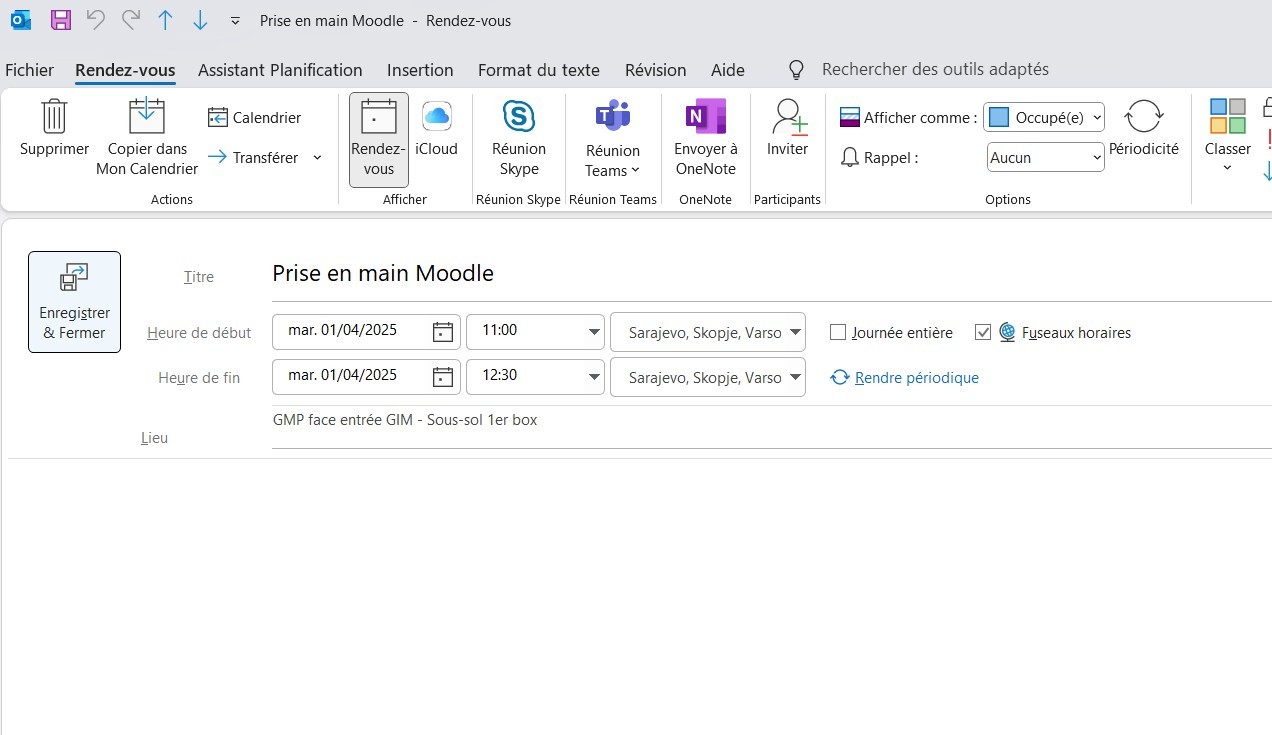This screenshot has height=735, width=1272.
Task: Expand the Transférer dropdown arrow
Action: point(317,157)
